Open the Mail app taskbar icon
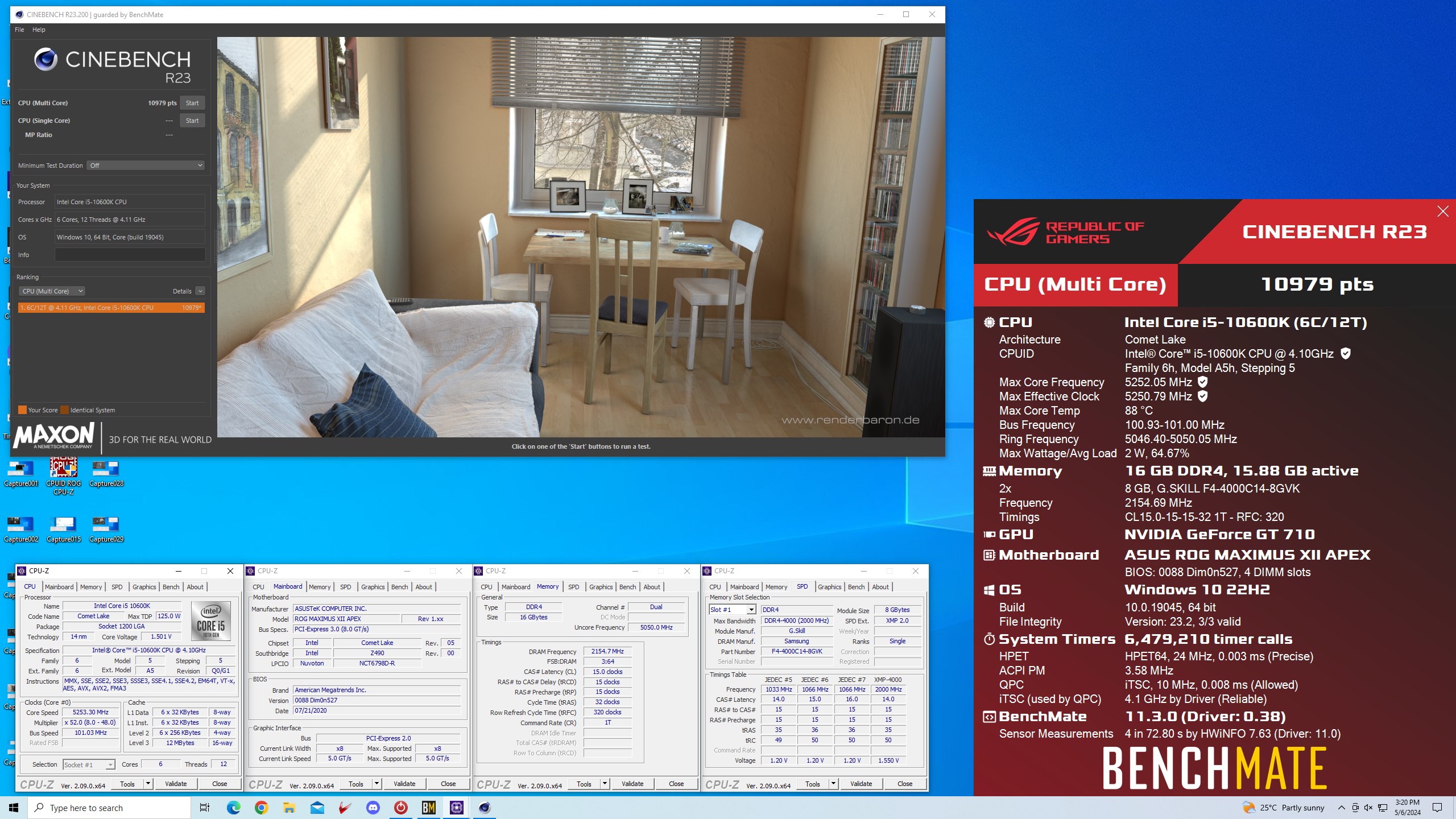 [x=317, y=808]
